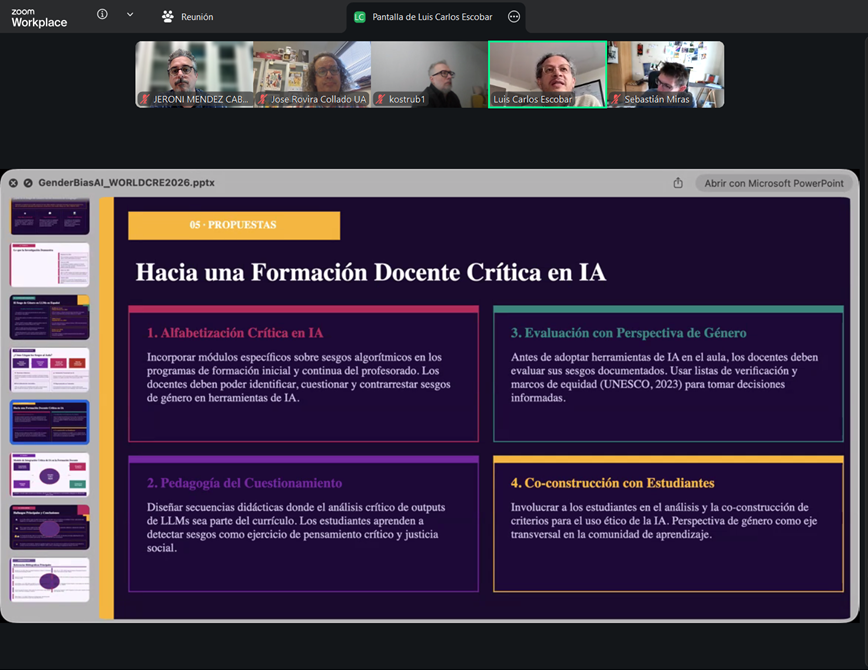Click paragraph starting Incorporar módulos específicos
Viewport: 868px width, 670px height.
click(x=298, y=377)
